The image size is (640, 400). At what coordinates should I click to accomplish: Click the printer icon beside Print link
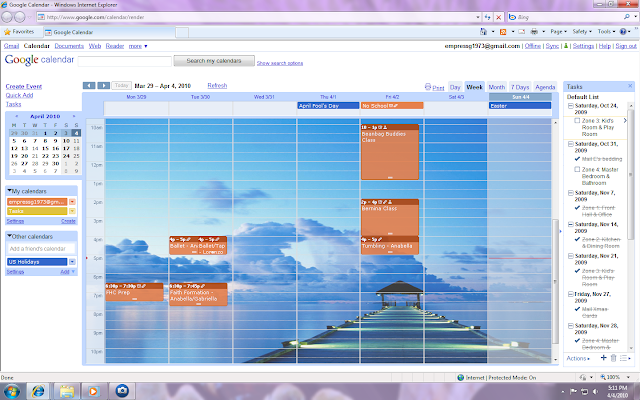click(428, 87)
